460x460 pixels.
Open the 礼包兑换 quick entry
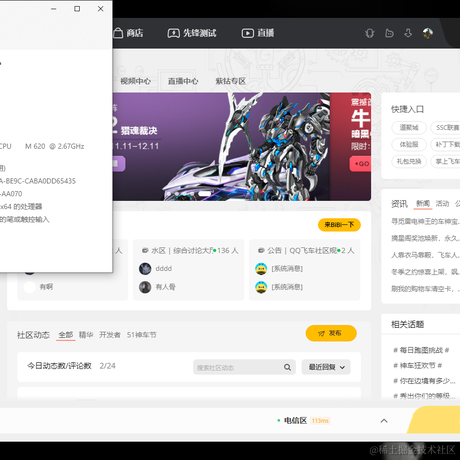[x=409, y=161]
